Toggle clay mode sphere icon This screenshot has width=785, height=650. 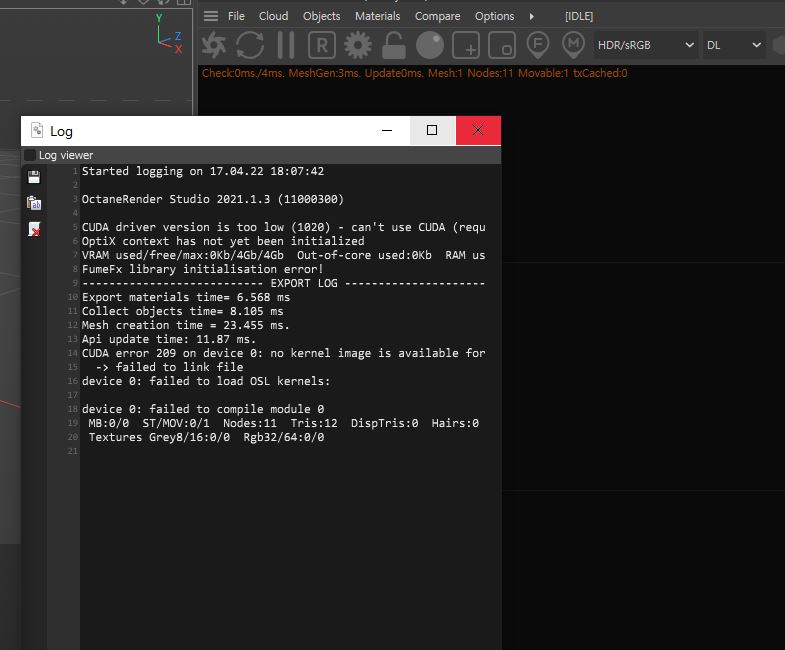(x=430, y=45)
